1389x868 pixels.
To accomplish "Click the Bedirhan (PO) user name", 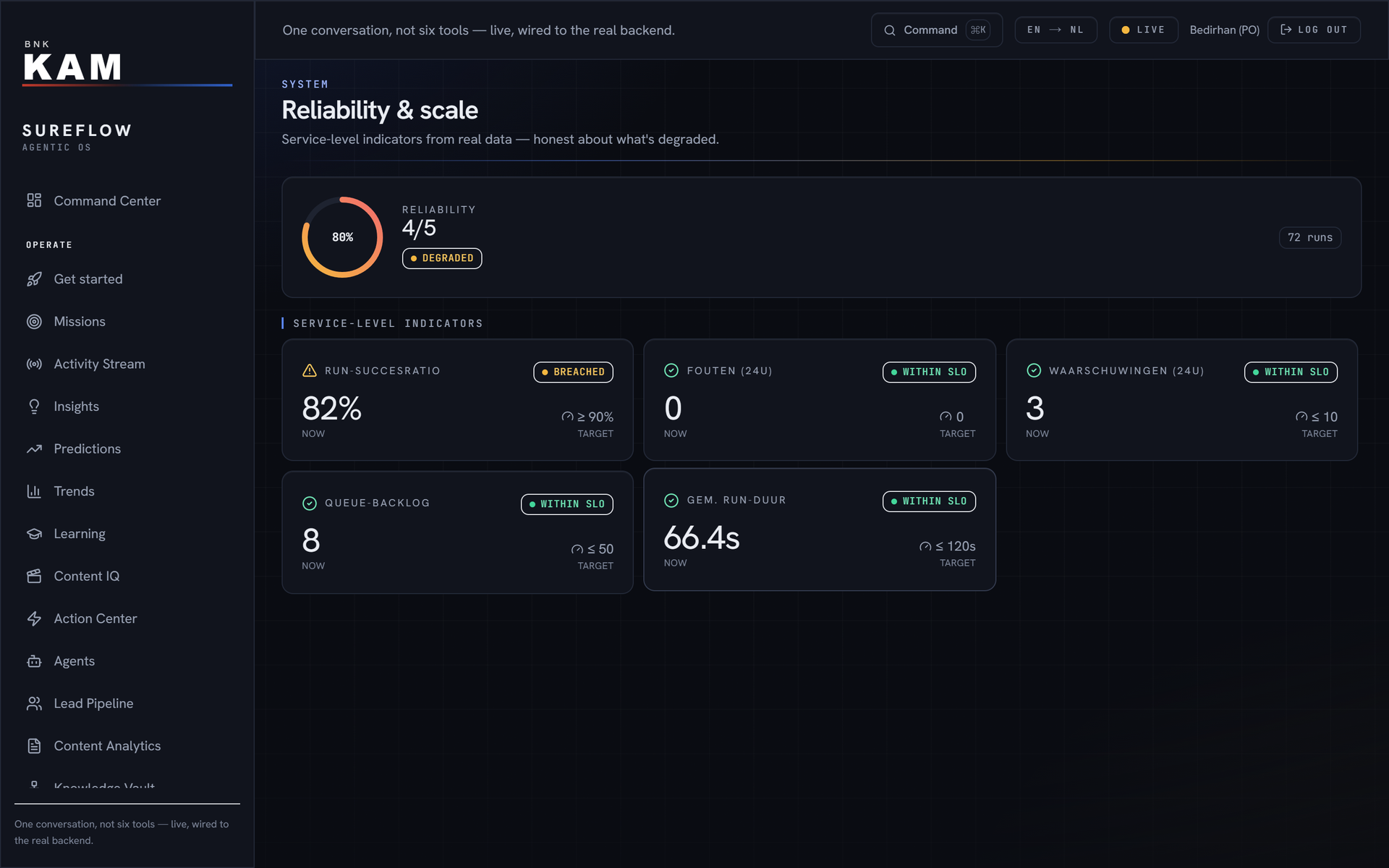I will (x=1224, y=30).
